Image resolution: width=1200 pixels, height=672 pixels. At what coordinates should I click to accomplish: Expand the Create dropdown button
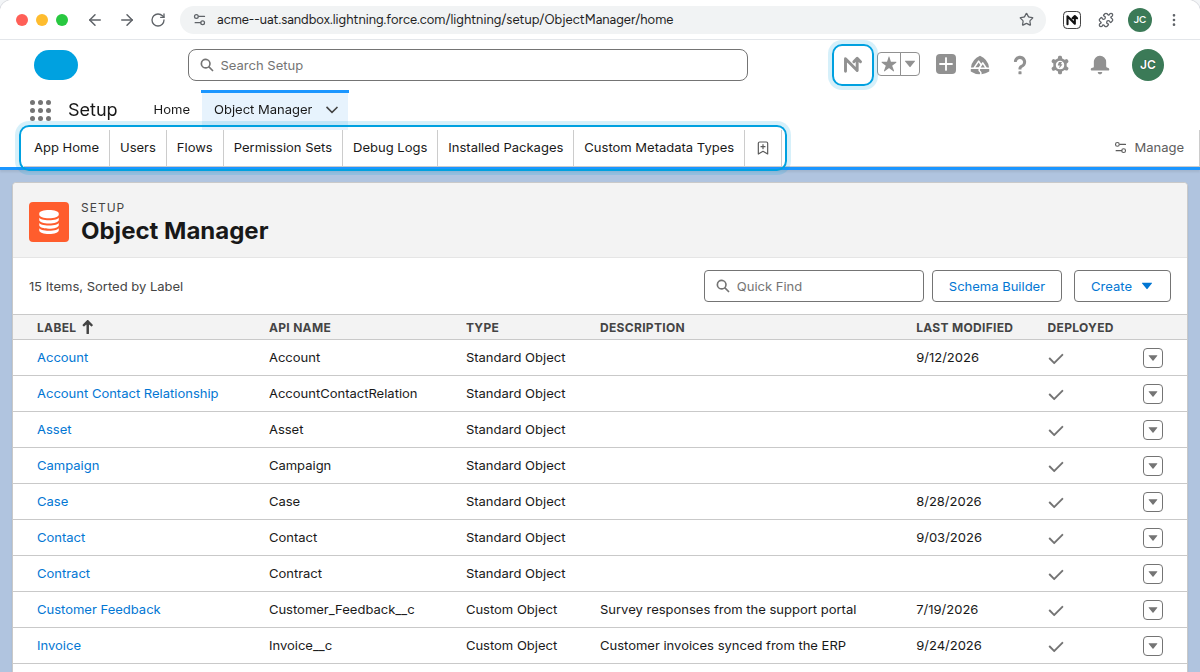tap(1122, 286)
